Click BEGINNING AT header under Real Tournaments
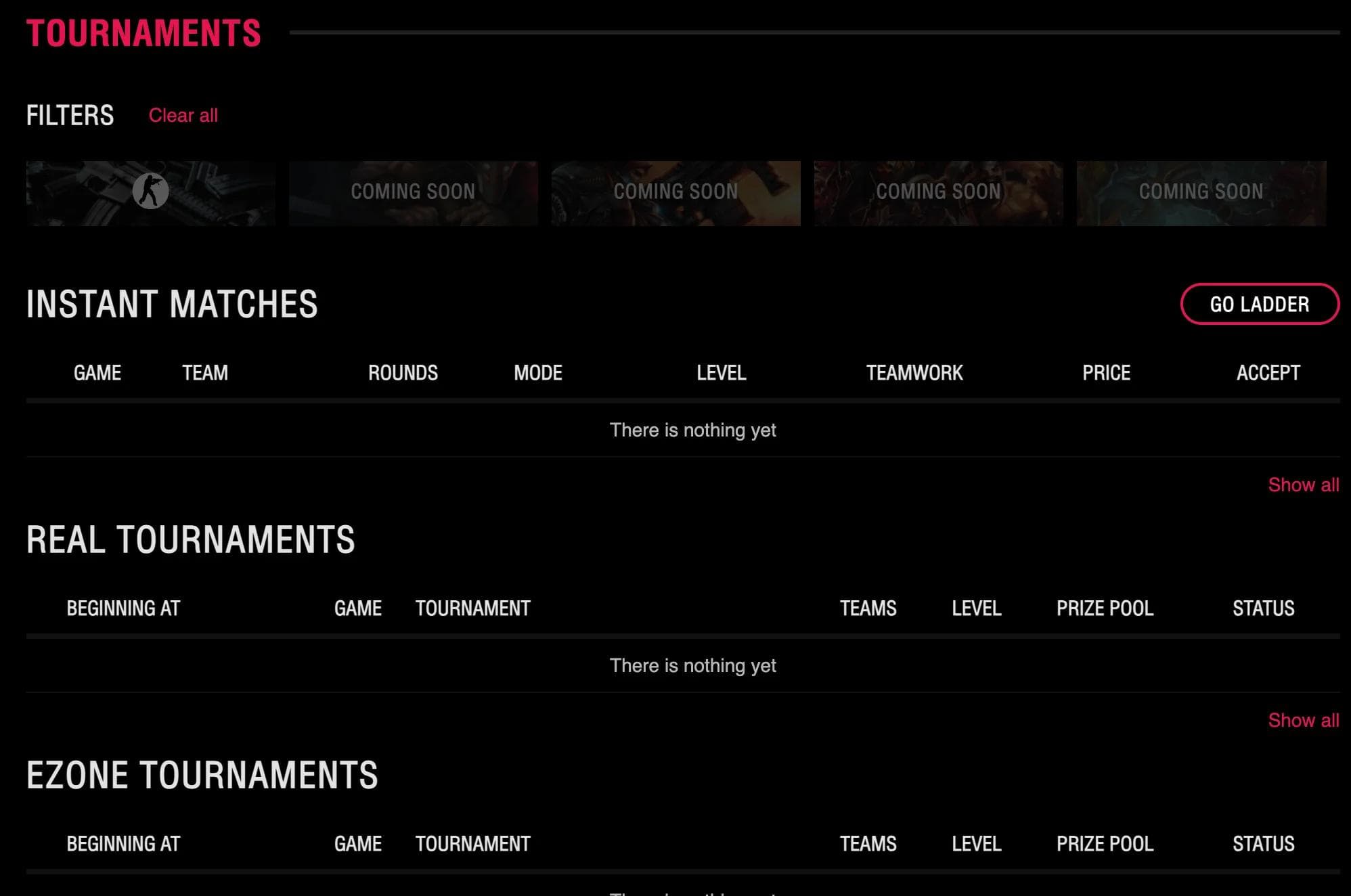Screen dimensions: 1351x896 tap(123, 608)
